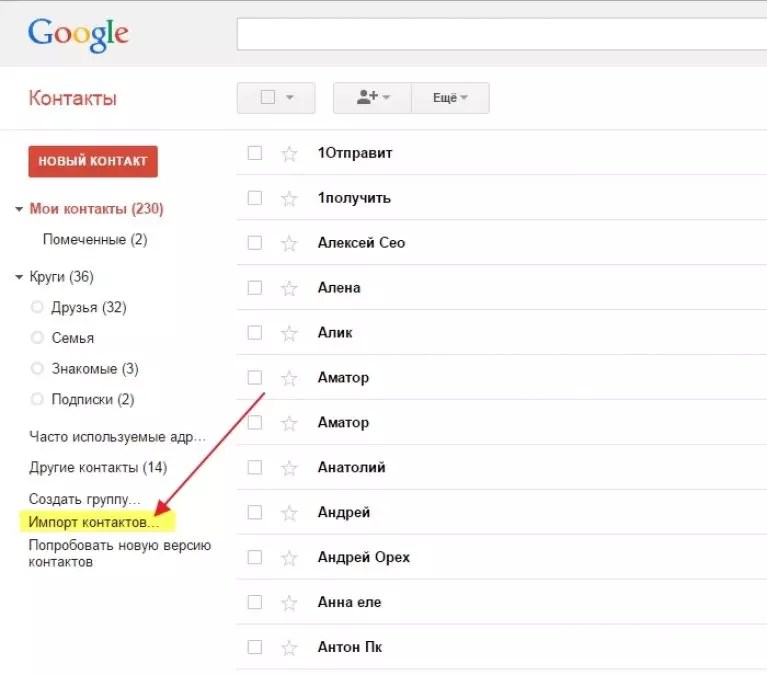Screen dimensions: 767x675
Task: Open Часто используемые адр… list
Action: [x=117, y=437]
